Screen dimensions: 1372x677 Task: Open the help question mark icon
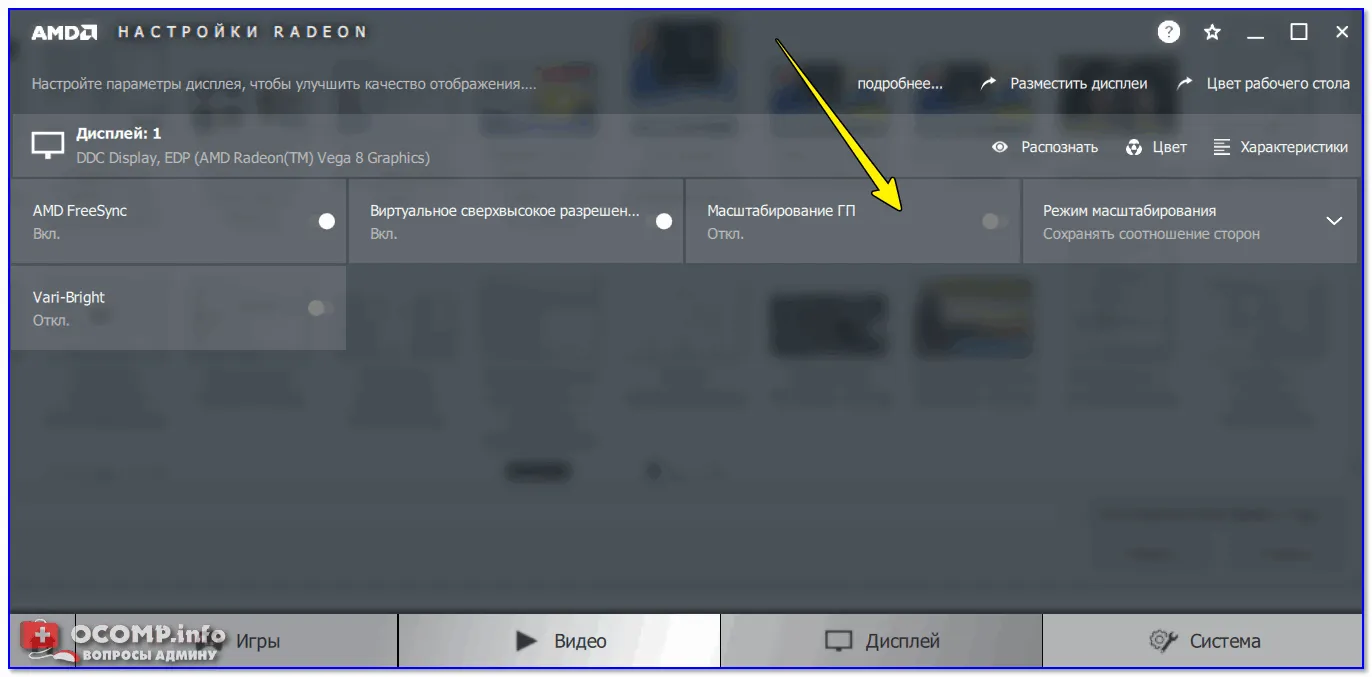pyautogui.click(x=1169, y=32)
